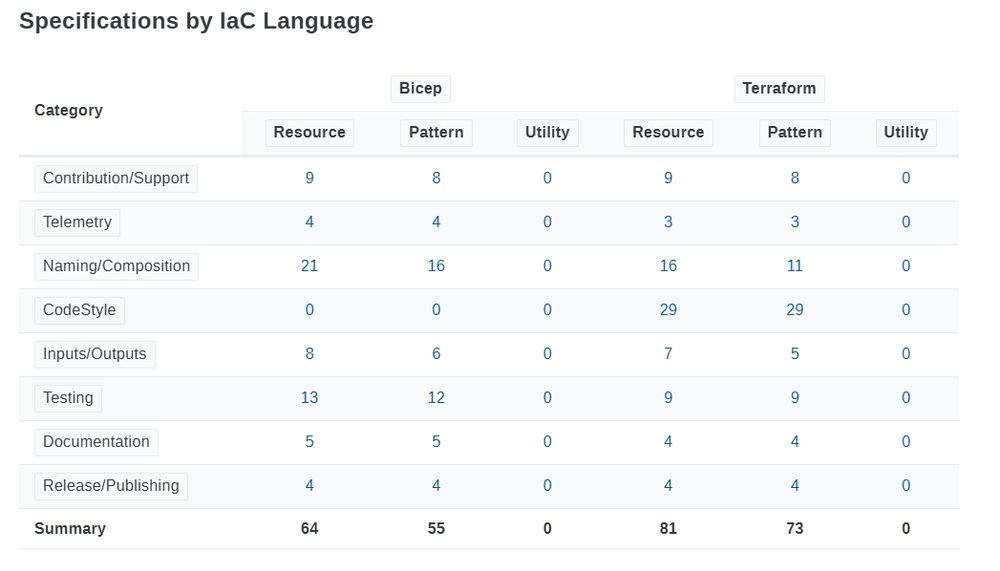Click Terraform Pattern count 5 in Inputs/Outputs row
Image resolution: width=1000 pixels, height=571 pixels.
point(795,355)
